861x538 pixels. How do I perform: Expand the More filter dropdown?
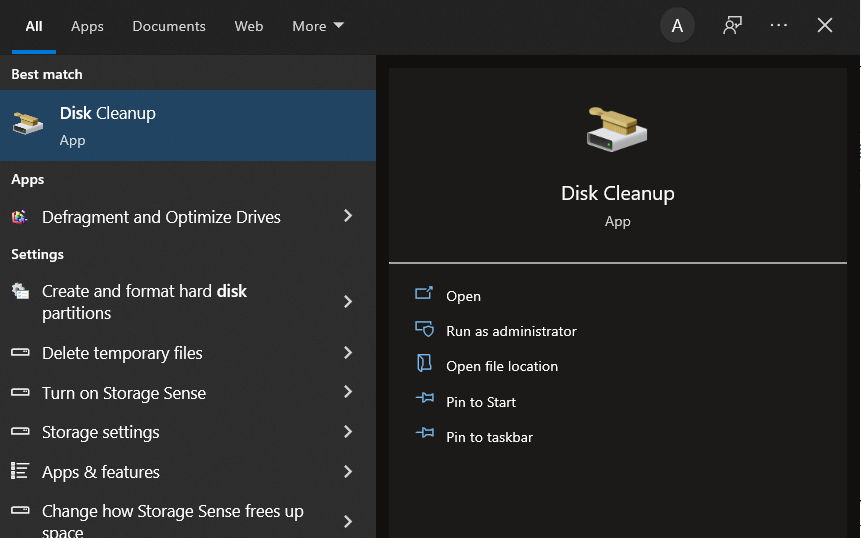pos(318,26)
